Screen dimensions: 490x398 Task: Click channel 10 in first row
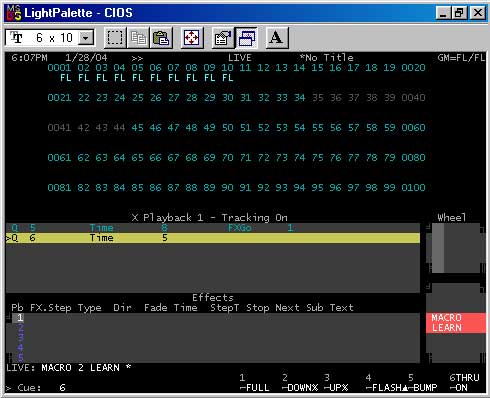[x=227, y=68]
